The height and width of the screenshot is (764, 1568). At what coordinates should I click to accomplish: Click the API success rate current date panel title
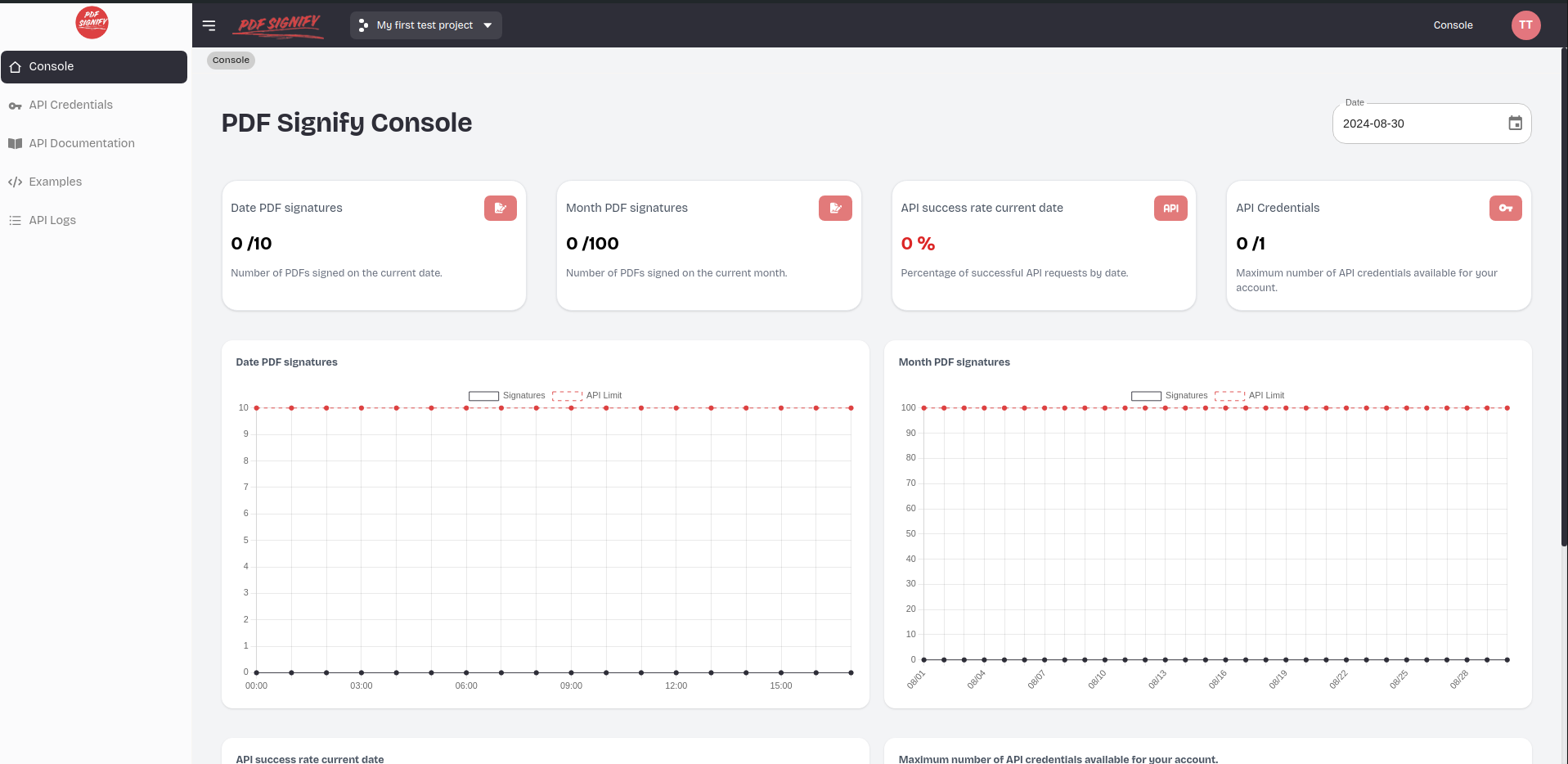coord(310,759)
